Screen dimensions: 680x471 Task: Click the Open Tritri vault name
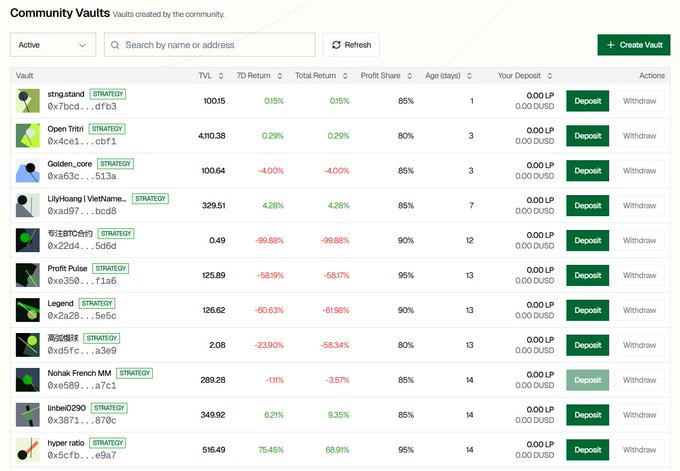(x=65, y=129)
